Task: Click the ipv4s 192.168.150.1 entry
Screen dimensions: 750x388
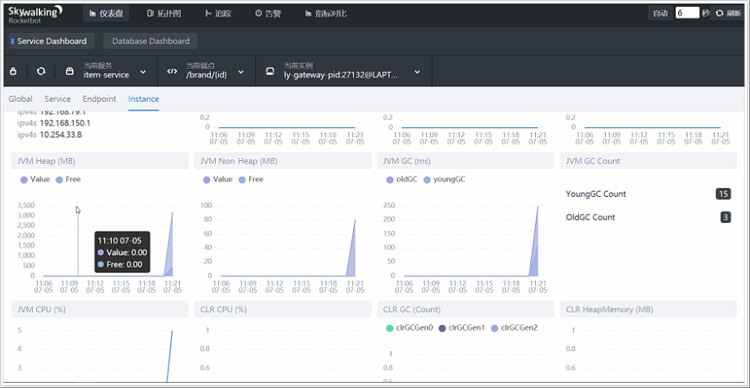Action: (54, 123)
